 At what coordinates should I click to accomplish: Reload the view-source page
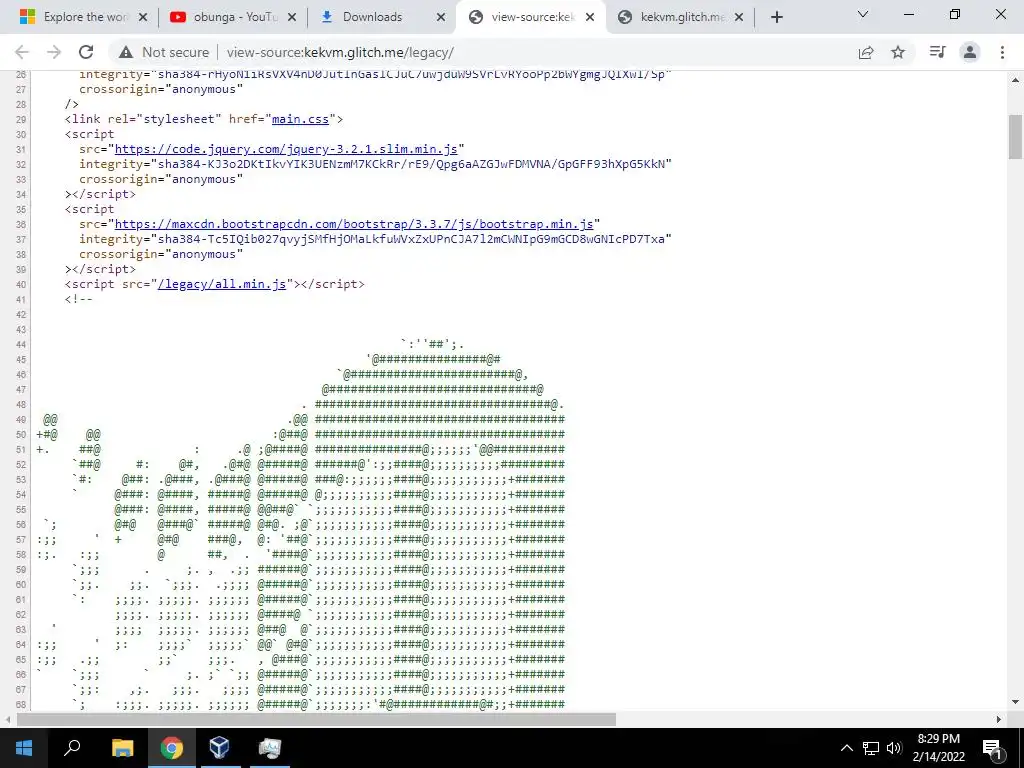[x=86, y=52]
